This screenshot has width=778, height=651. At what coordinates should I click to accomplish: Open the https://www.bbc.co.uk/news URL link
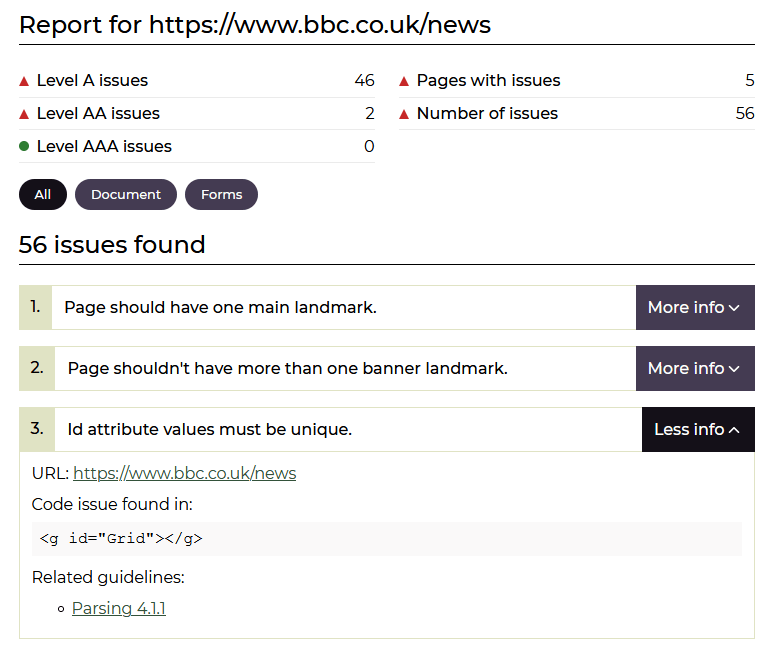pos(185,473)
